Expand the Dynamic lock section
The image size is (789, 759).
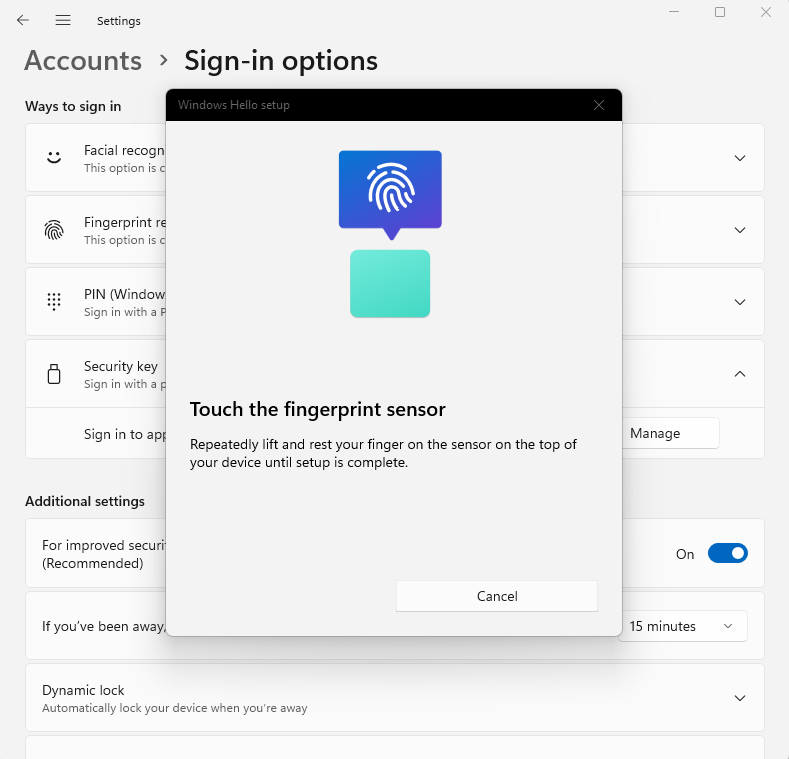tap(740, 698)
